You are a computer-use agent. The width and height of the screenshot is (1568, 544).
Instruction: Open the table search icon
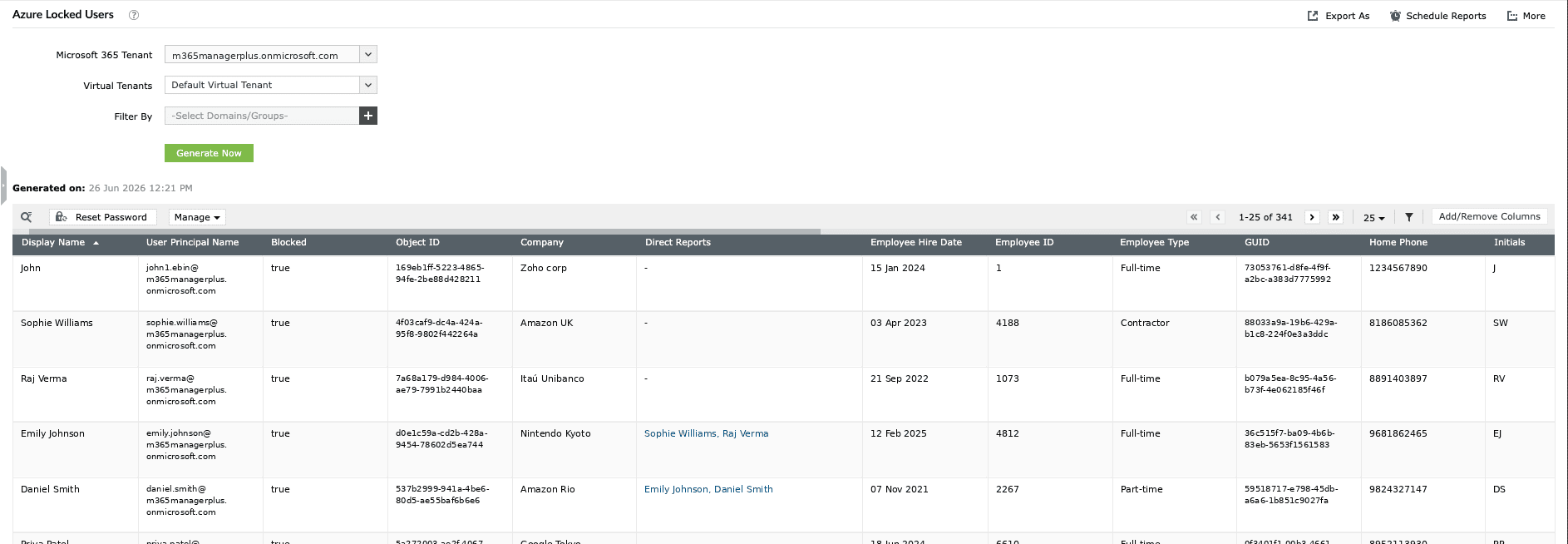(x=27, y=217)
